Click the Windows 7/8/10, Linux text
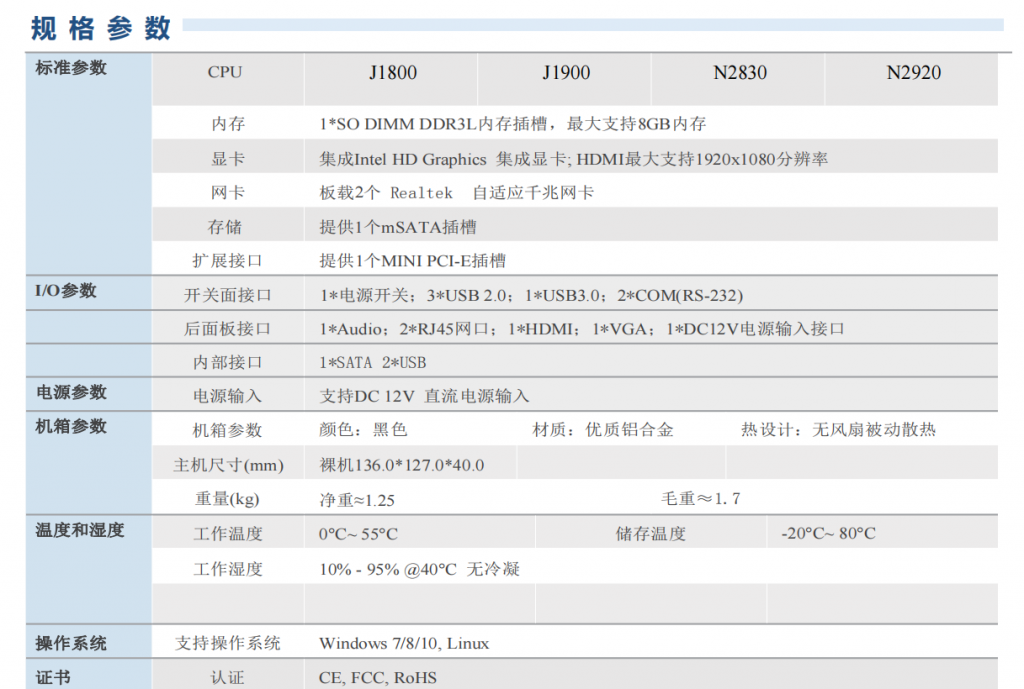Viewport: 1024px width, 689px height. 404,643
